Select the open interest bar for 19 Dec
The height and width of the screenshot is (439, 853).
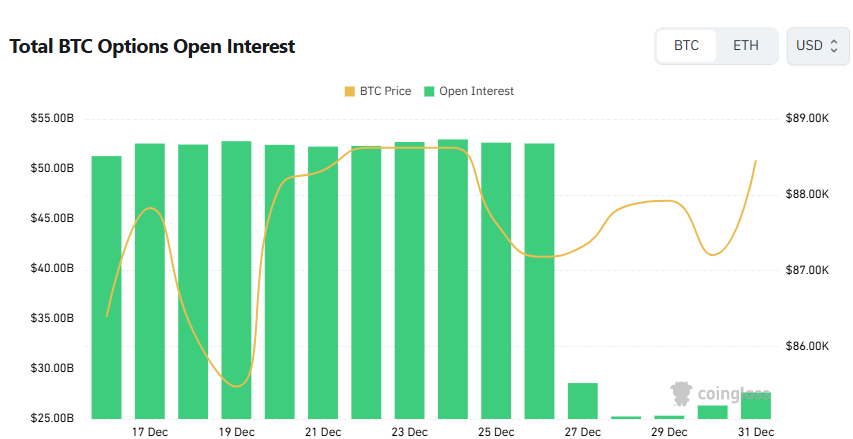(x=236, y=280)
